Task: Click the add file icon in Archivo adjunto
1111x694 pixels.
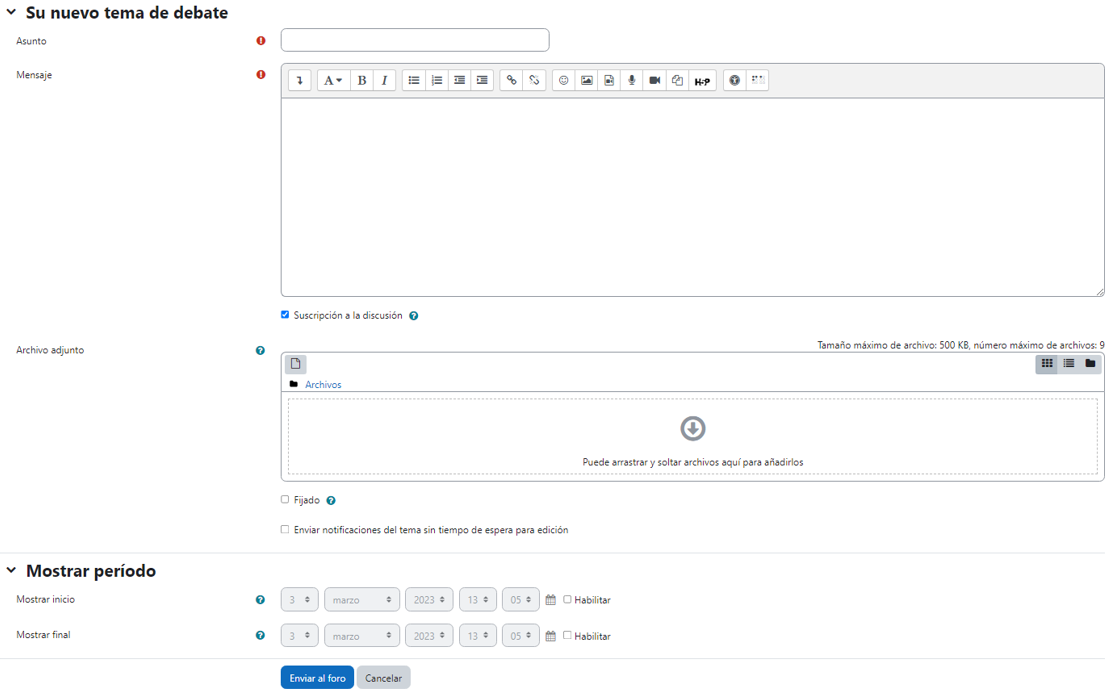Action: [x=296, y=364]
